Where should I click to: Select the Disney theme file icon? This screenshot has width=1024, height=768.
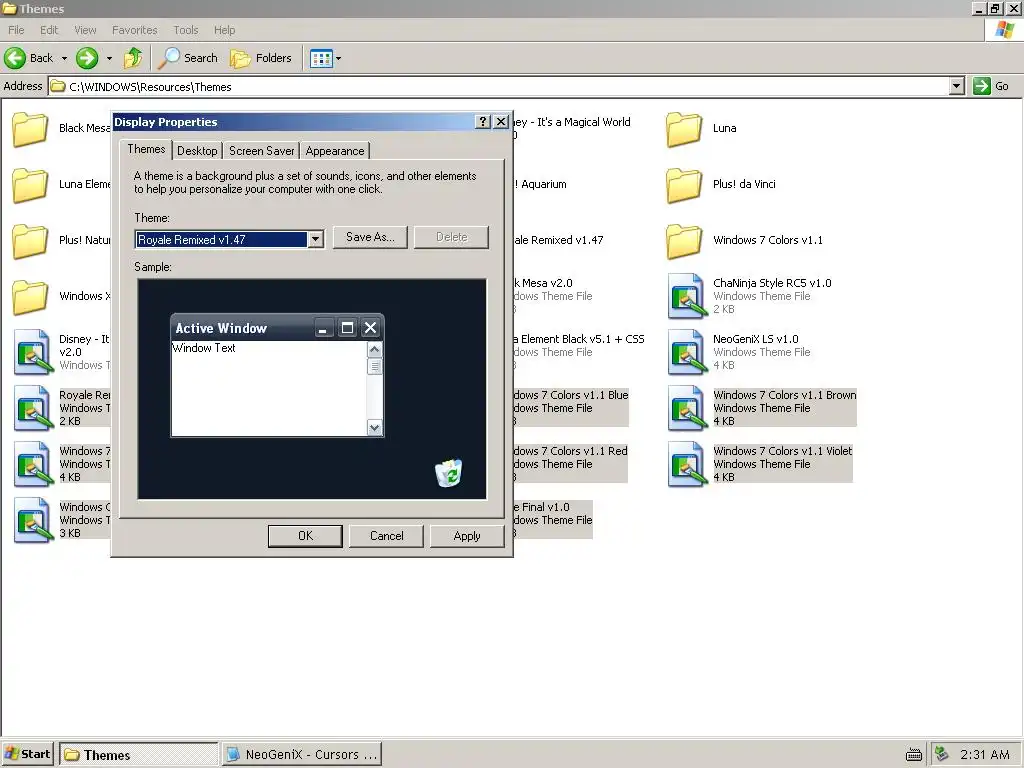(x=33, y=352)
